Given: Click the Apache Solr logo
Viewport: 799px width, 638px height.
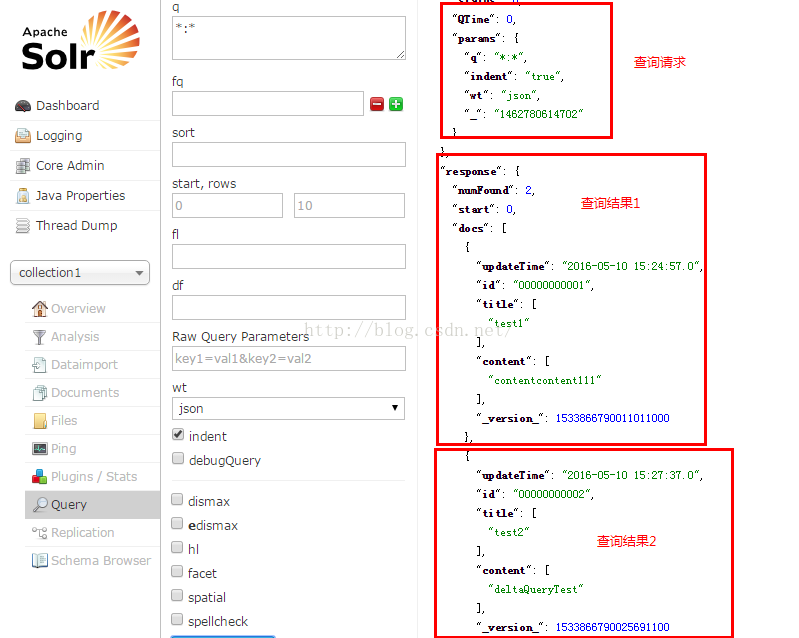Looking at the screenshot, I should coord(81,41).
